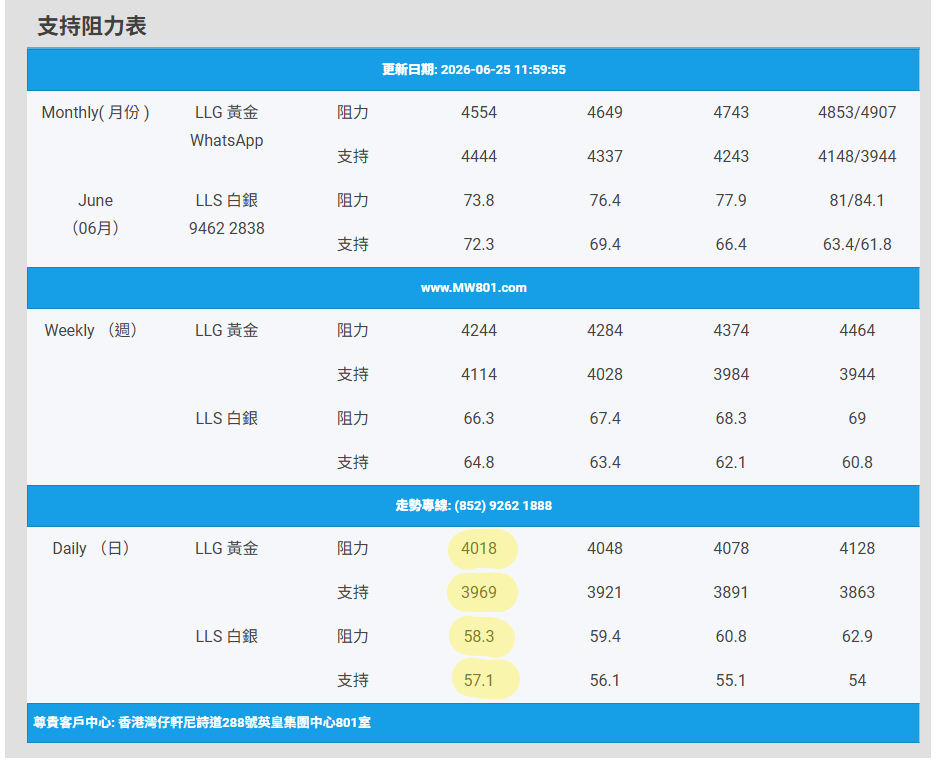Click weekly gold resistance value 4464

(x=857, y=330)
